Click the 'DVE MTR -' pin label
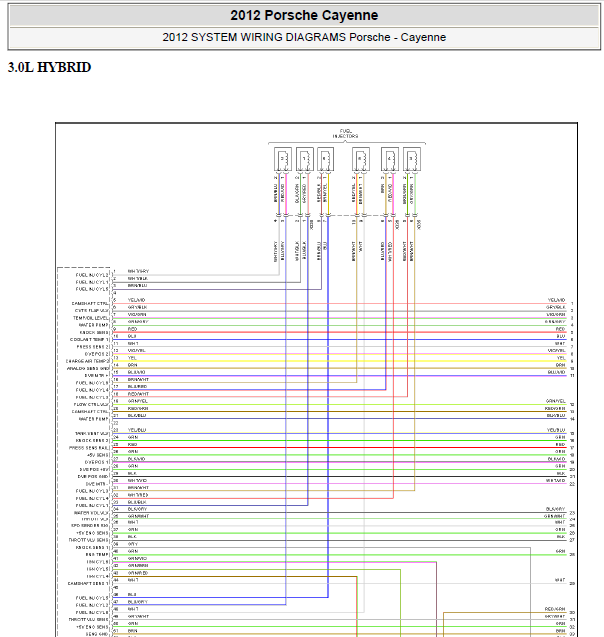Image resolution: width=604 pixels, height=637 pixels. (97, 484)
